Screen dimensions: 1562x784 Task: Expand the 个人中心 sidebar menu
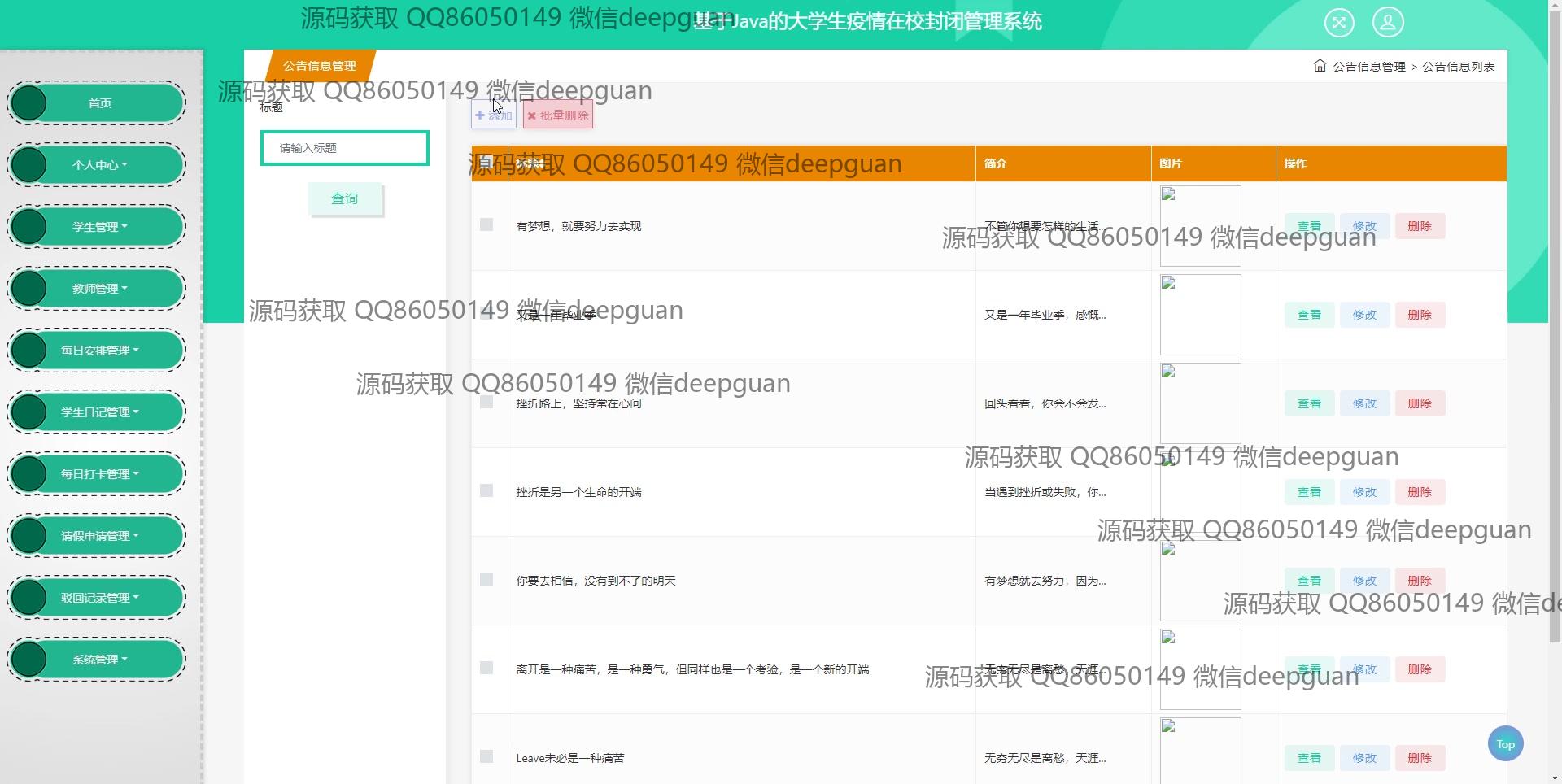[x=99, y=165]
